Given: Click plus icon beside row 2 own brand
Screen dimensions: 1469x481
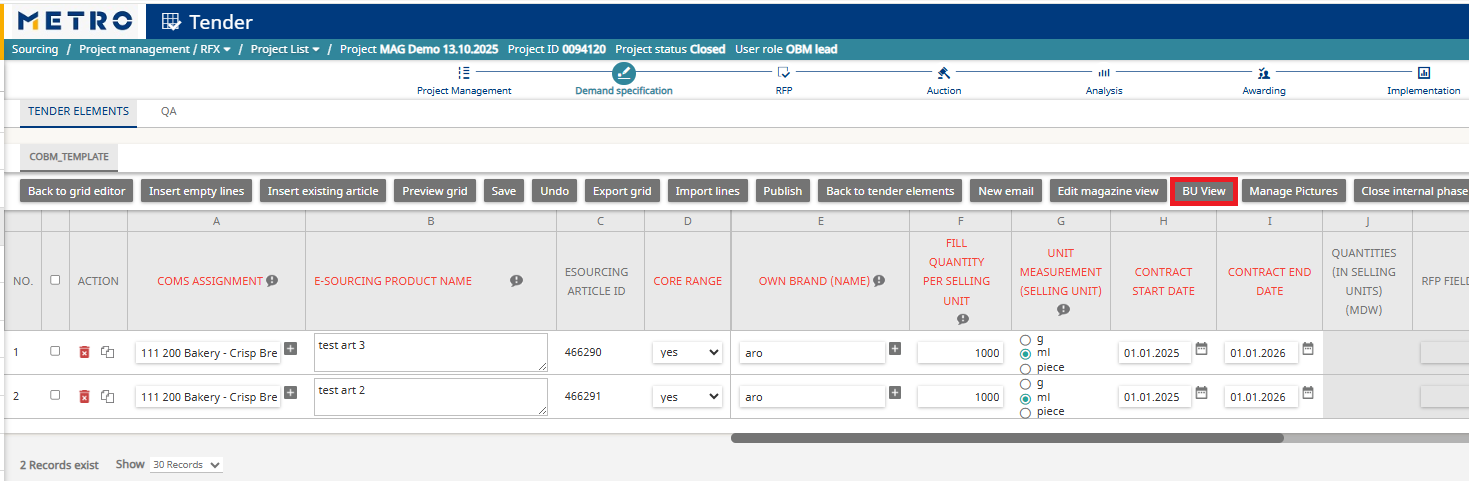Looking at the screenshot, I should point(895,393).
